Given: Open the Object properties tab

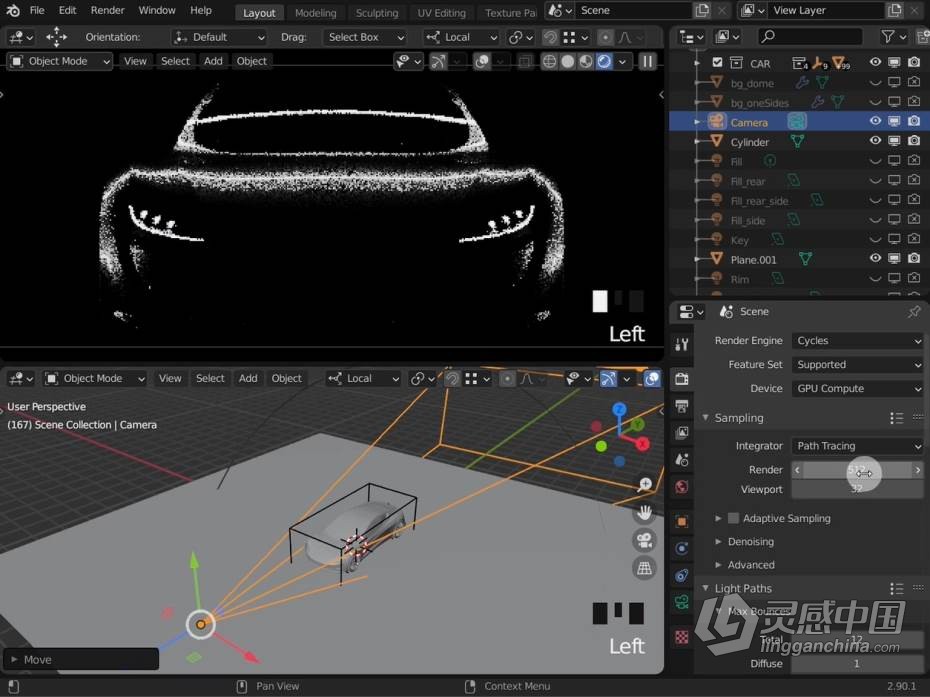Looking at the screenshot, I should coord(681,521).
